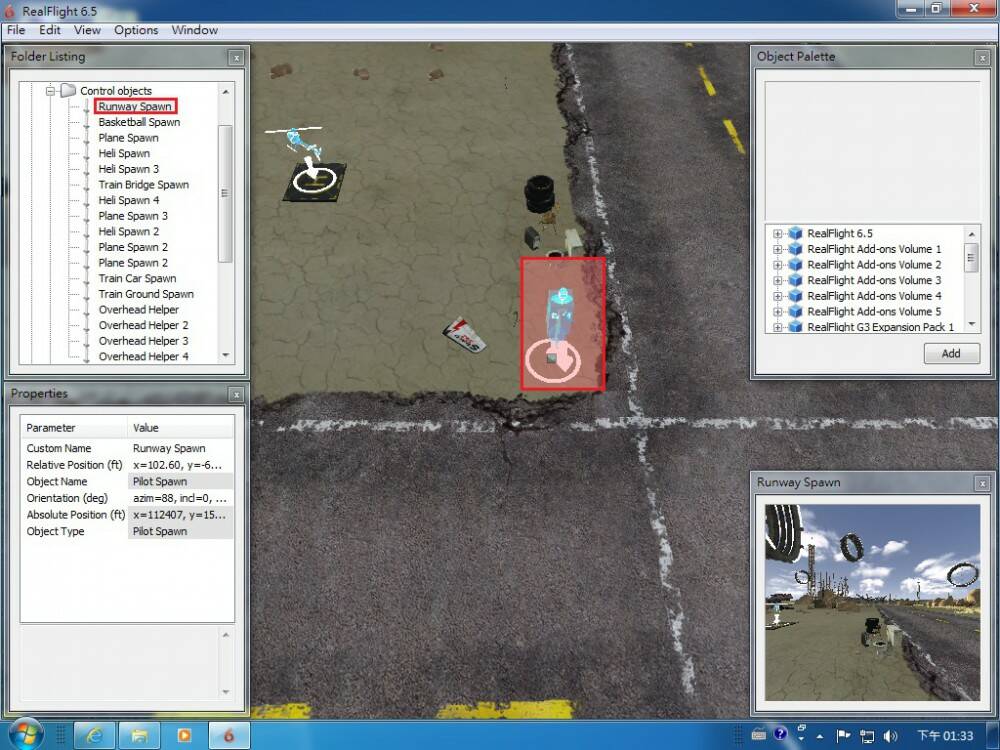Expand RealFlight Add-ons Volume 1
Screen dimensions: 1000x750
click(x=777, y=249)
